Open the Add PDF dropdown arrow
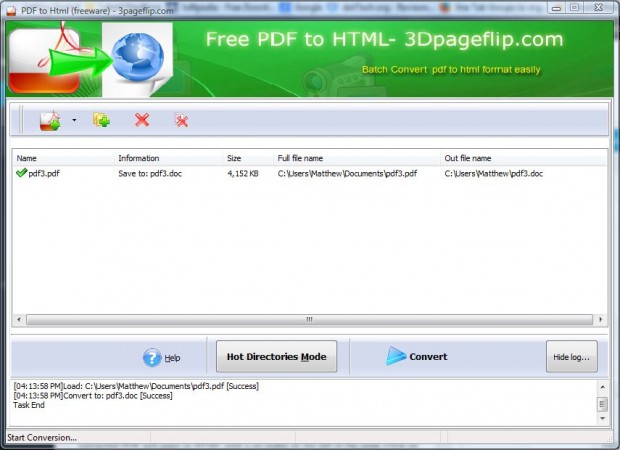620x450 pixels. tap(74, 120)
